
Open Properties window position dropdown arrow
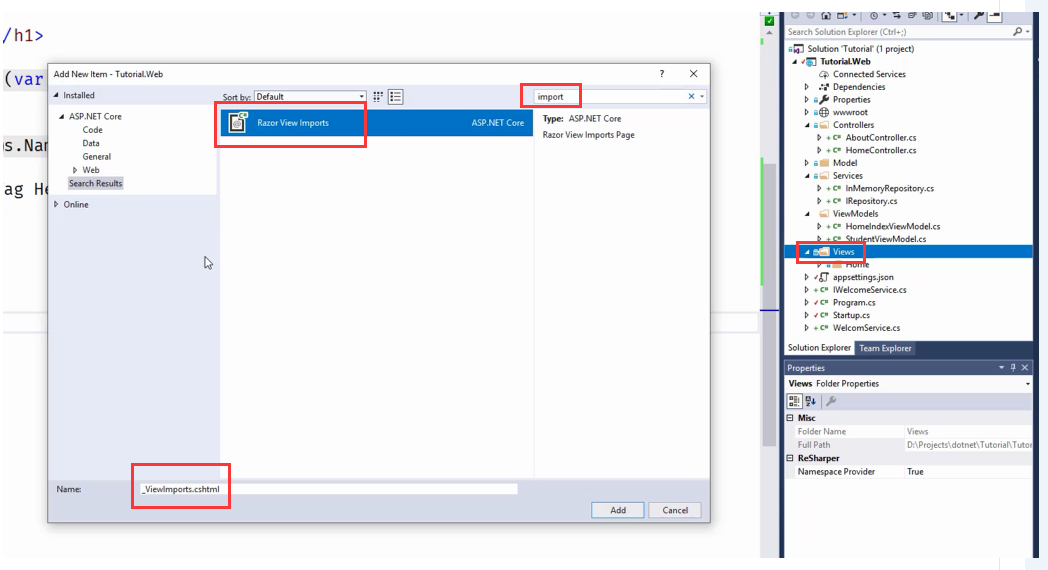[1001, 368]
